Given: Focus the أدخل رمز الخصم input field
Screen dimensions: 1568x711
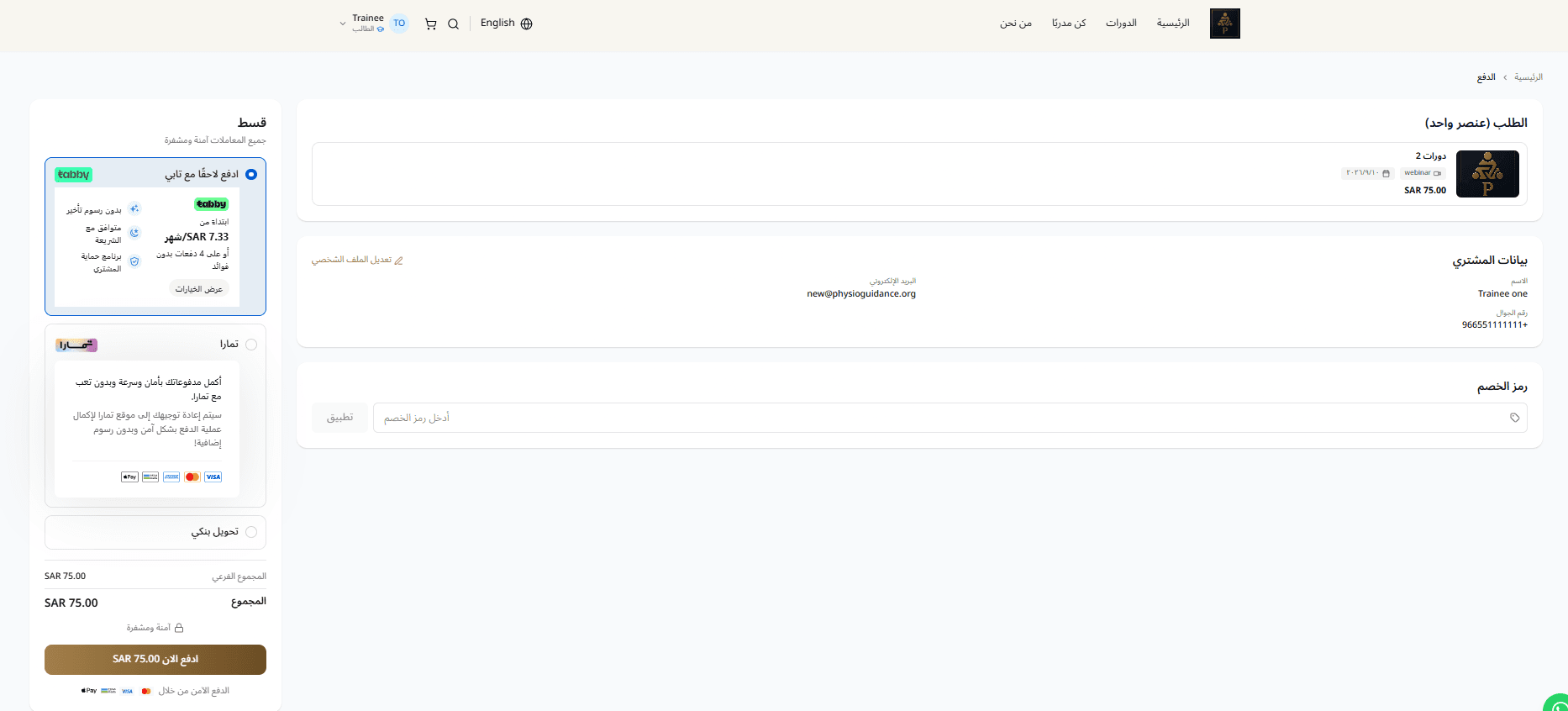Looking at the screenshot, I should coord(950,418).
